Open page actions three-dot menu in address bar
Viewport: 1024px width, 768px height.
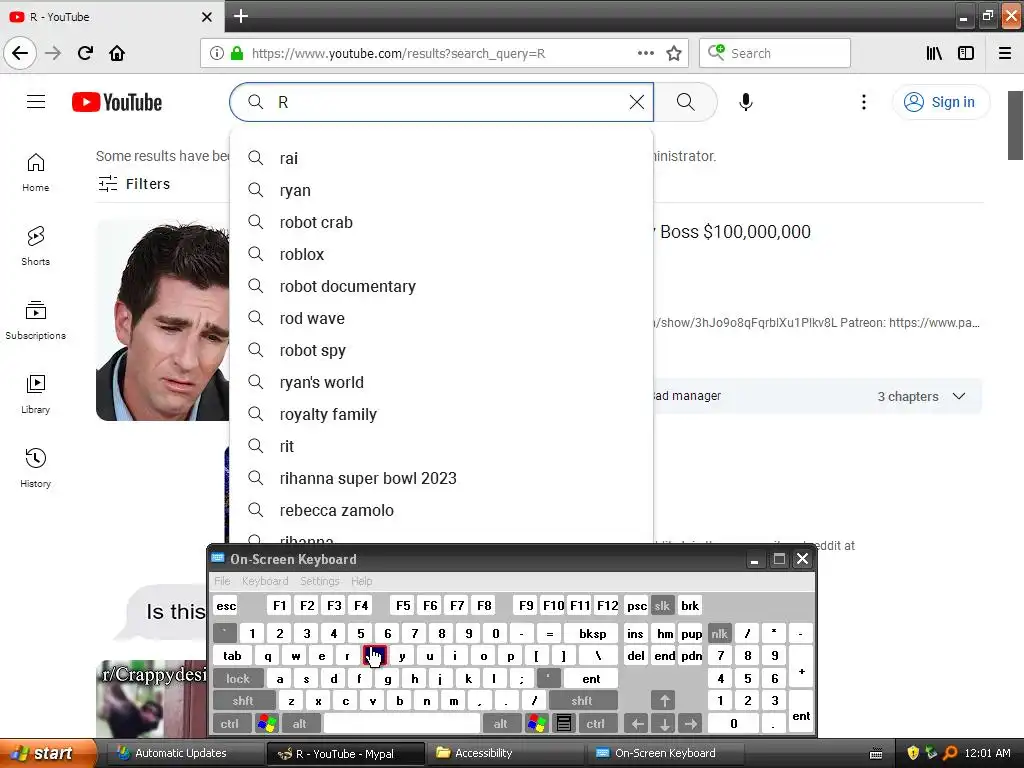point(645,53)
